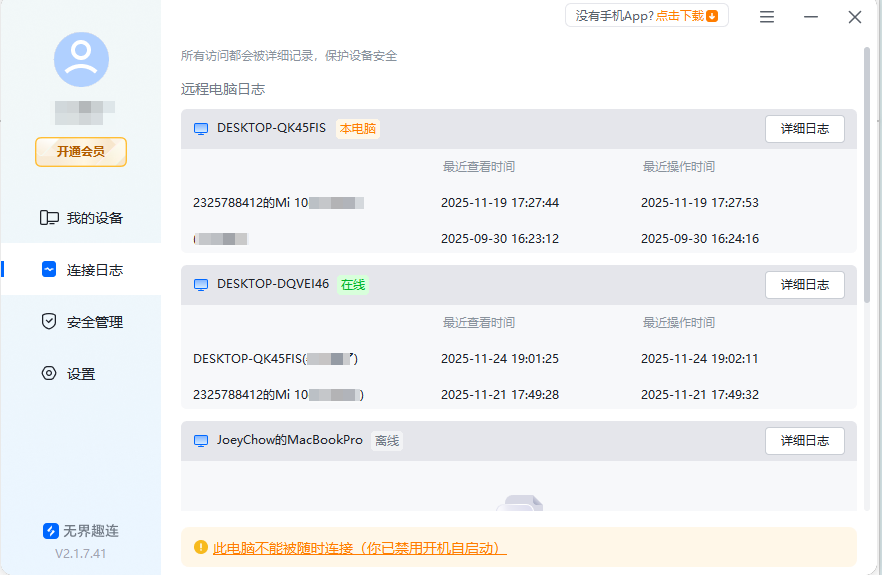
Task: Click the DESKTOP-QK45FIS entry under DESKTOP-DQVEI46
Action: (x=276, y=358)
